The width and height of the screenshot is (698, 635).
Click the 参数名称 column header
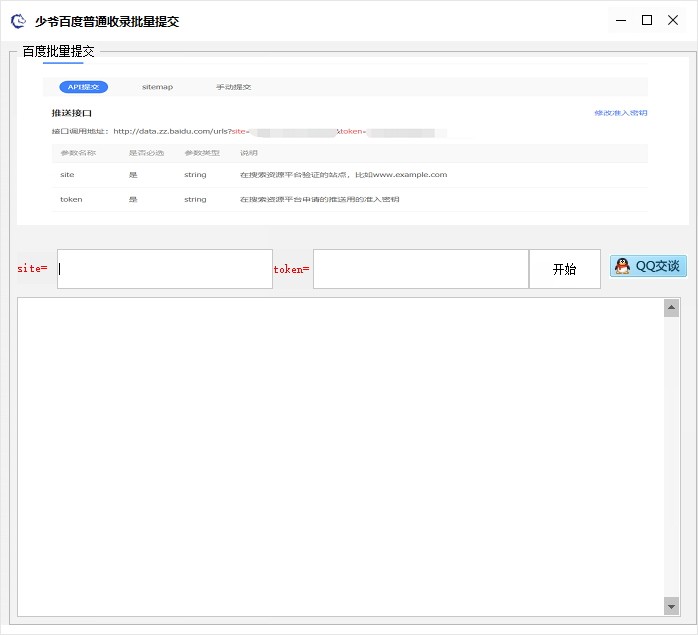[78, 153]
